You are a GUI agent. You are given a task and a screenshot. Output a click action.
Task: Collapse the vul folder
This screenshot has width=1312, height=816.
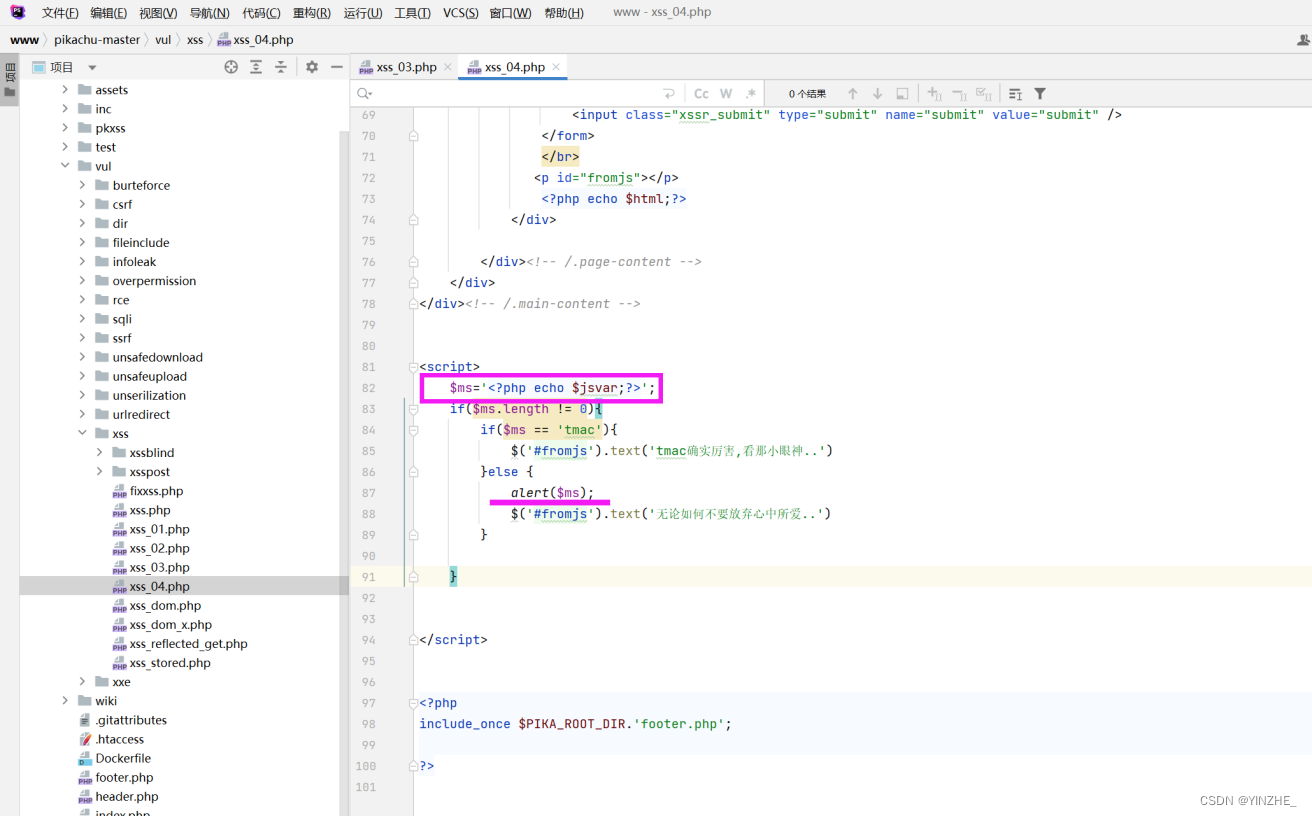coord(65,166)
